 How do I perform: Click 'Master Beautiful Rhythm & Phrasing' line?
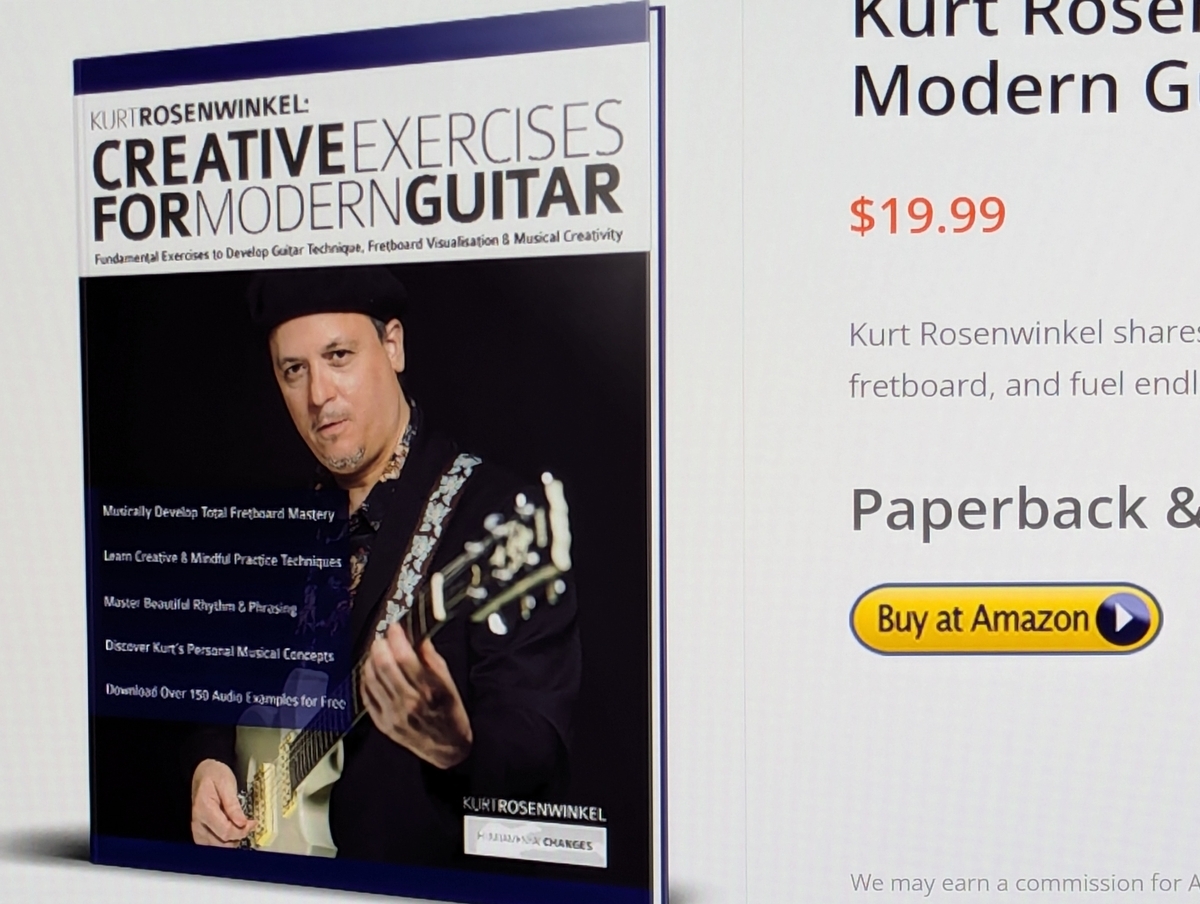[200, 604]
